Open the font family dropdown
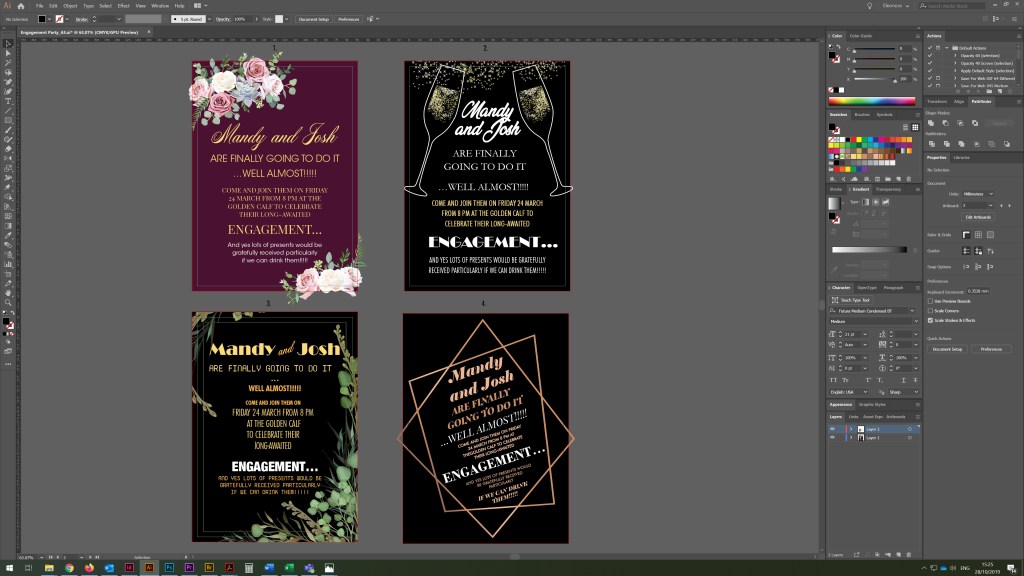This screenshot has width=1024, height=576. pos(870,310)
